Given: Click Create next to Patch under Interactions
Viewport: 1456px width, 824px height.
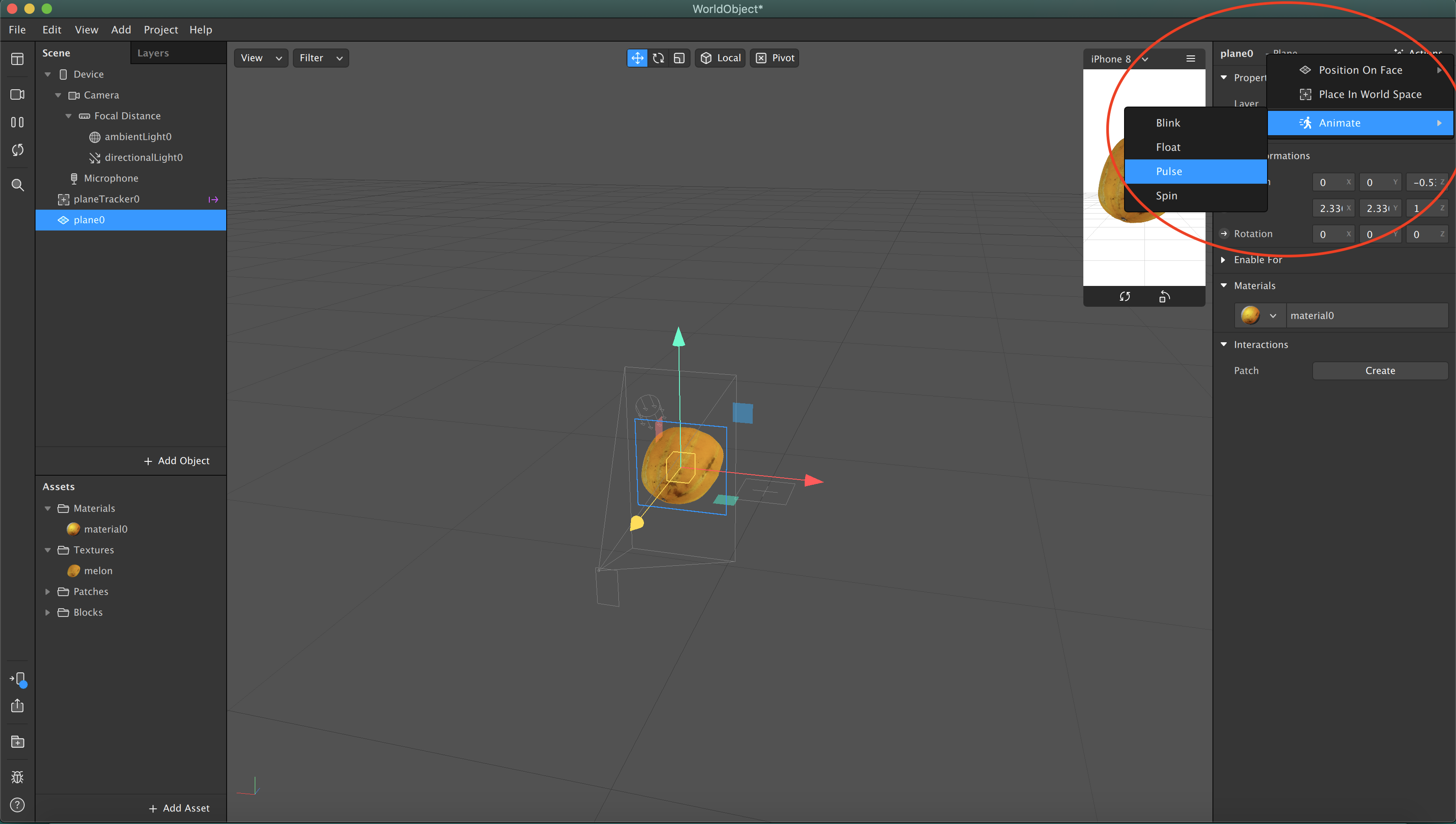Looking at the screenshot, I should tap(1380, 370).
